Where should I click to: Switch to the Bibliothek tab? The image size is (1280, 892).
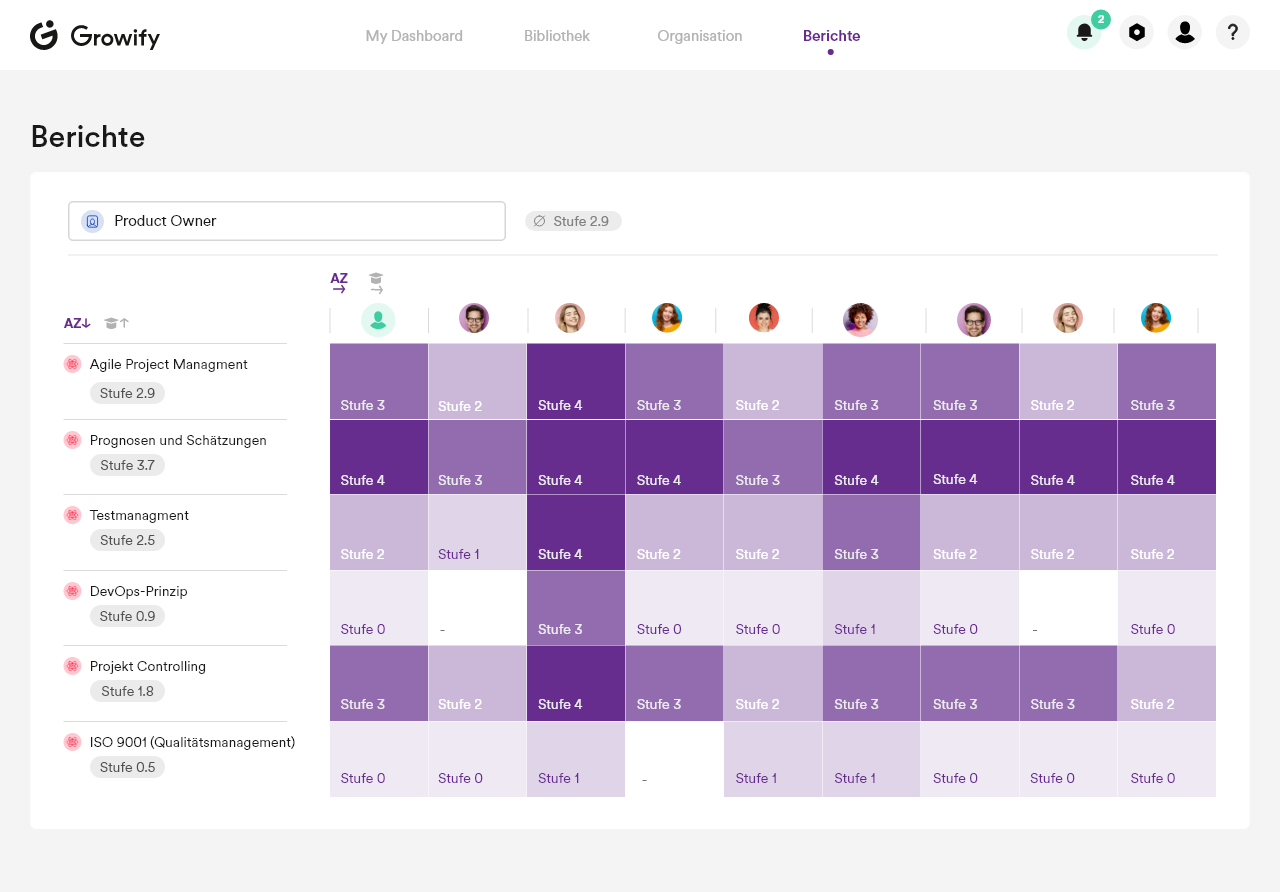click(557, 36)
